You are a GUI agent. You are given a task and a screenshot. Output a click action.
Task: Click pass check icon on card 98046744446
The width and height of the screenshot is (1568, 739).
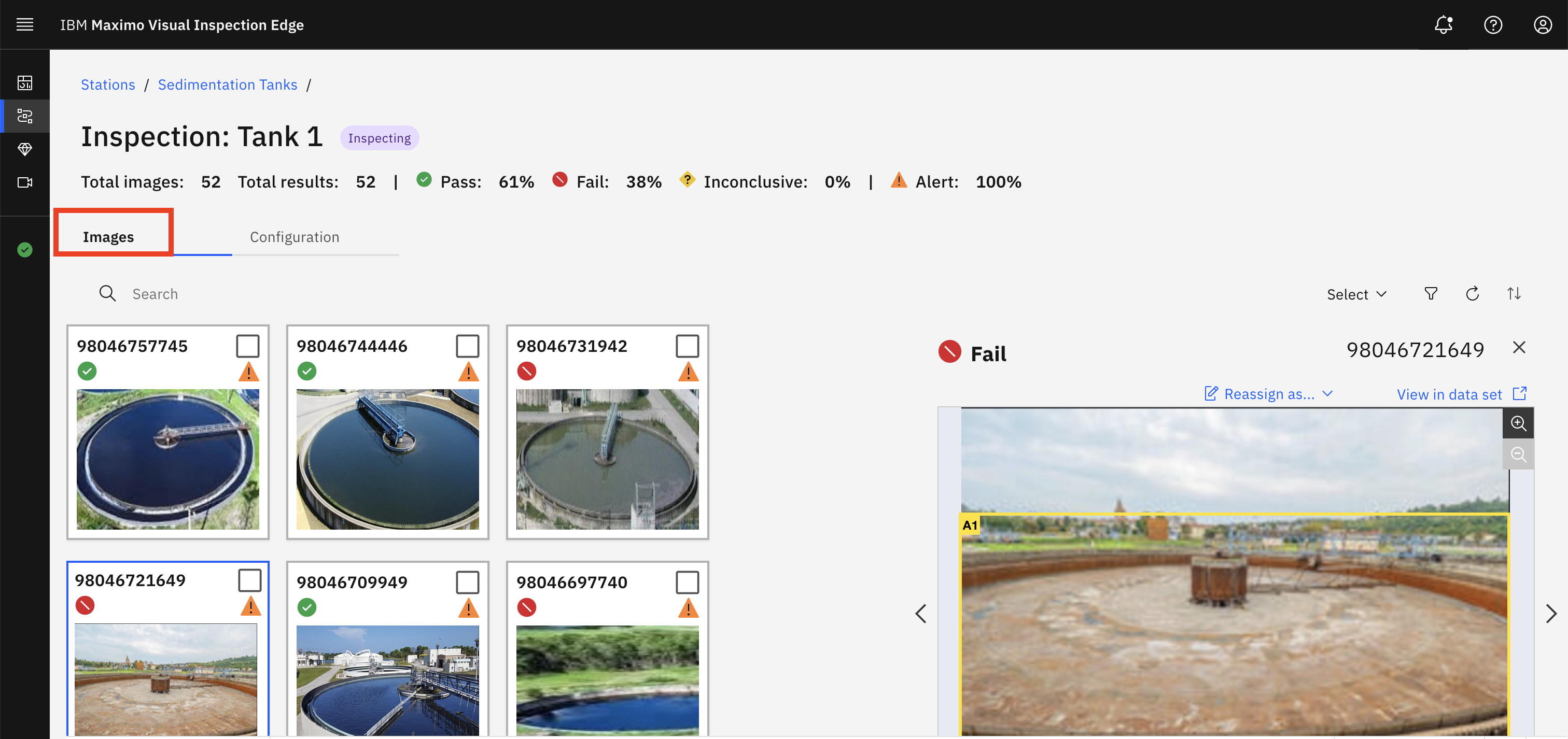(307, 371)
